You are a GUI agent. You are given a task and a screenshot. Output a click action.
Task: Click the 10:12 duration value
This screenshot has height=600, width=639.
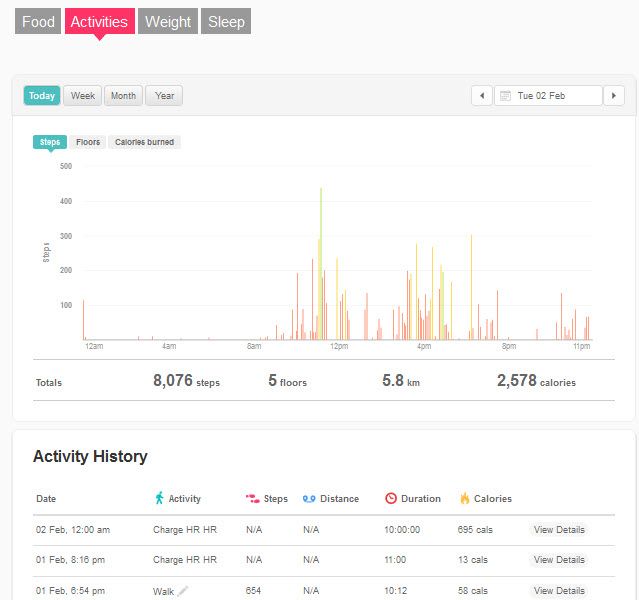[x=395, y=590]
